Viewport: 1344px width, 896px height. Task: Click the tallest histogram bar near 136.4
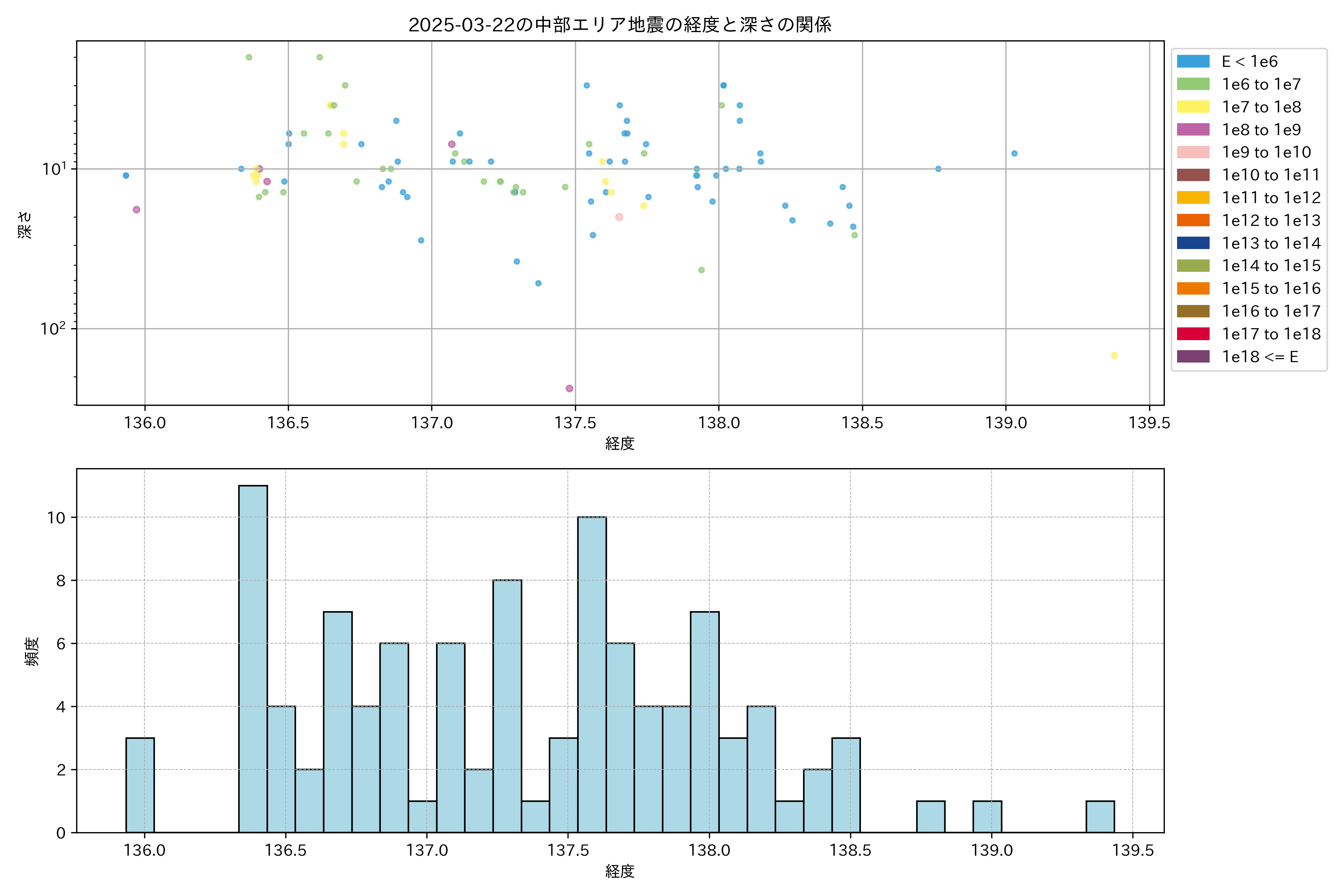pos(253,657)
